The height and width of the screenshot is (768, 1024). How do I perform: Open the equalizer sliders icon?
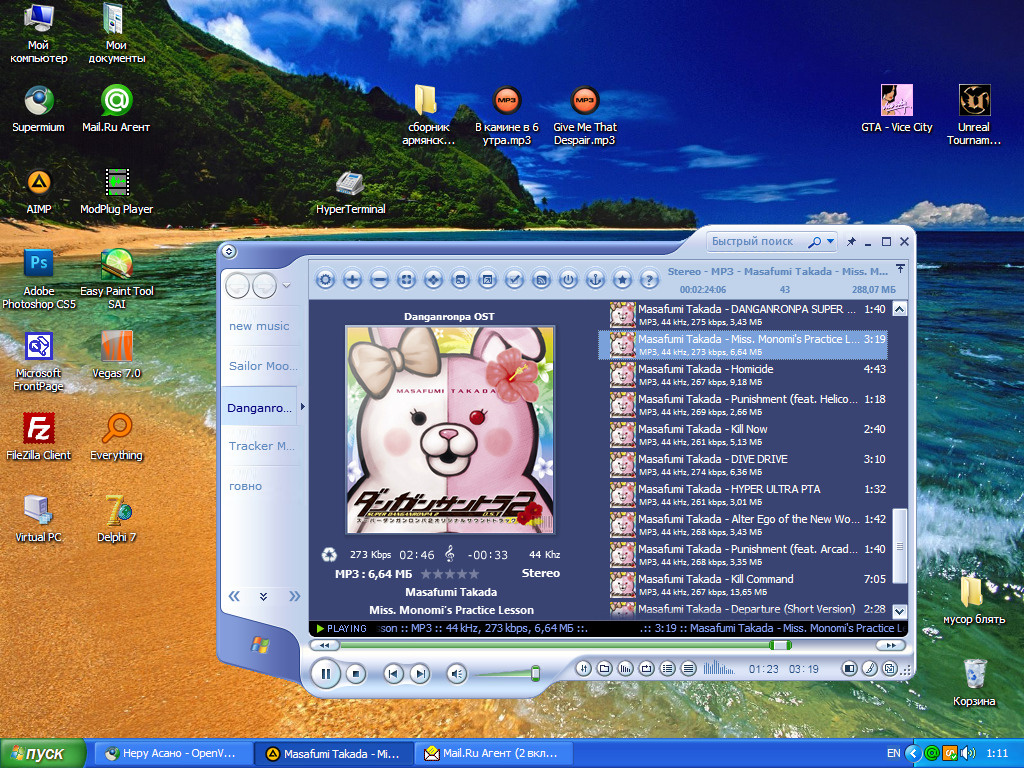584,668
